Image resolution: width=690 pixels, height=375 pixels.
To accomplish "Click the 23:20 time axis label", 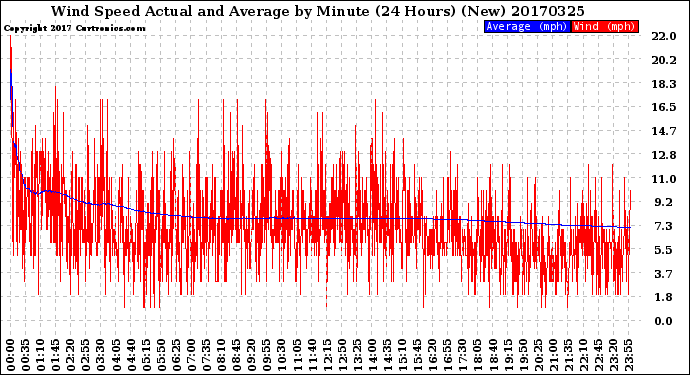I will (x=613, y=355).
